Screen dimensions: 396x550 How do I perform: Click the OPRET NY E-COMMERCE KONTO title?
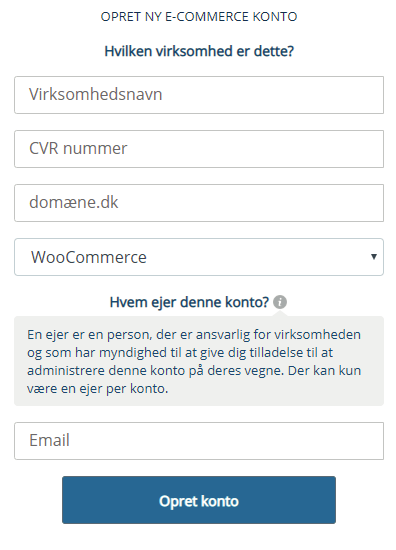(199, 16)
